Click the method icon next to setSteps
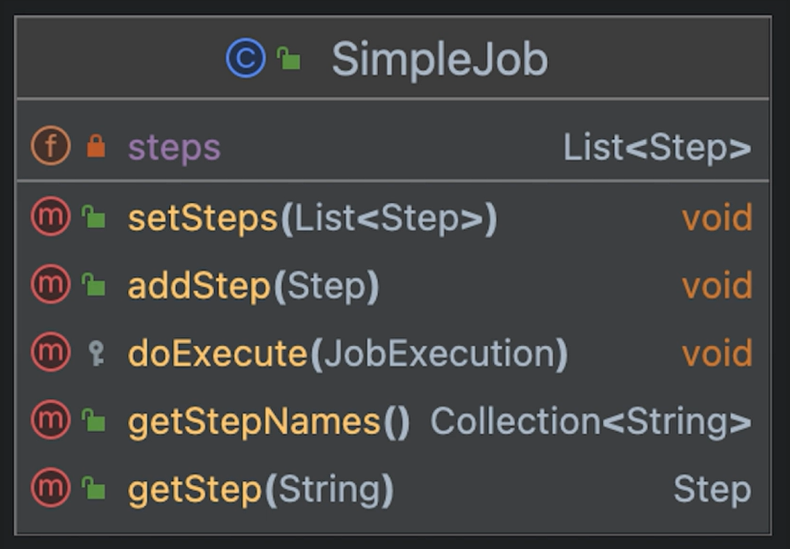 click(x=50, y=217)
